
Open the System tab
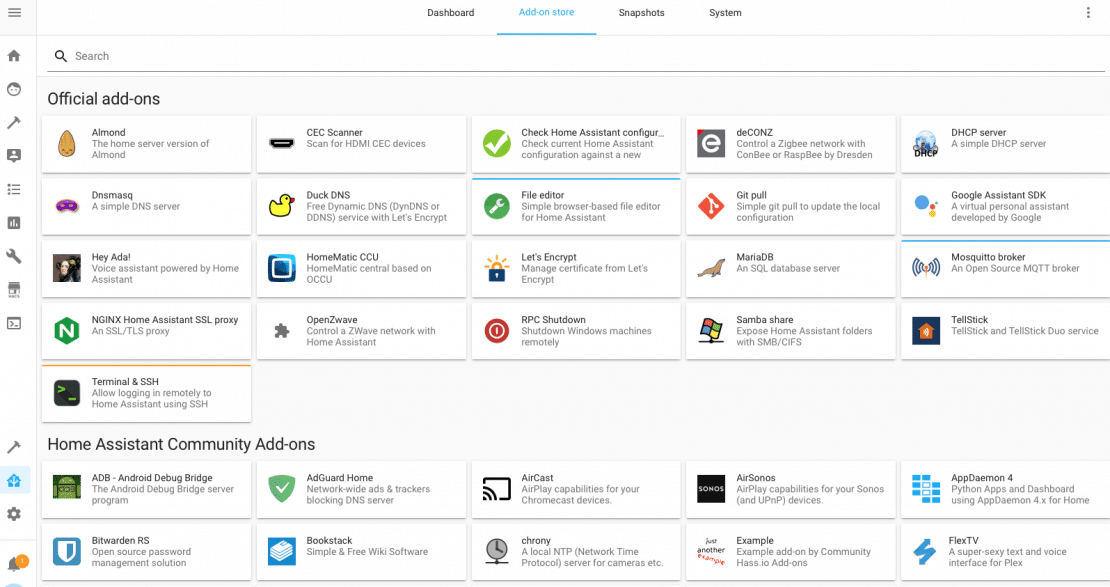725,13
